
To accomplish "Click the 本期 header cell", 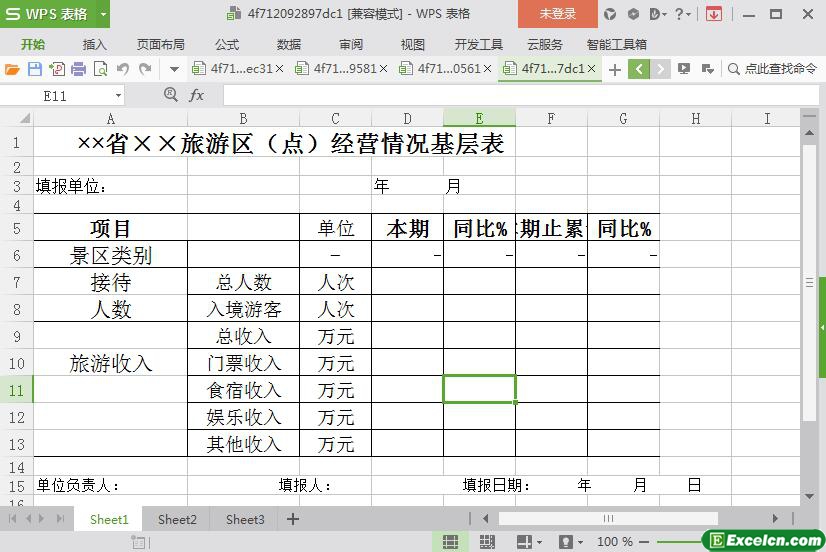I will (x=407, y=229).
